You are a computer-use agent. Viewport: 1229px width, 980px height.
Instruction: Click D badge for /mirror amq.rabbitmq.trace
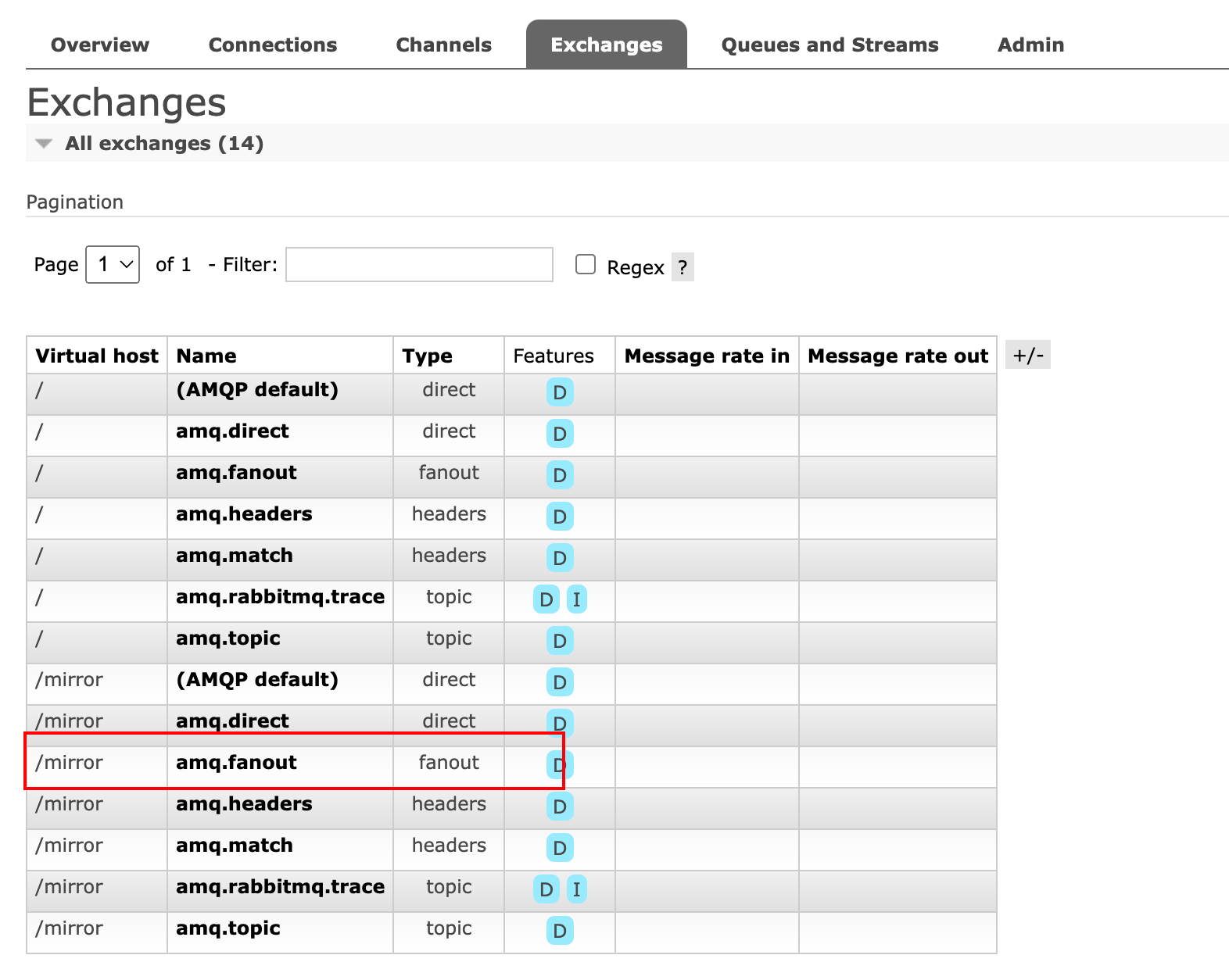click(546, 889)
